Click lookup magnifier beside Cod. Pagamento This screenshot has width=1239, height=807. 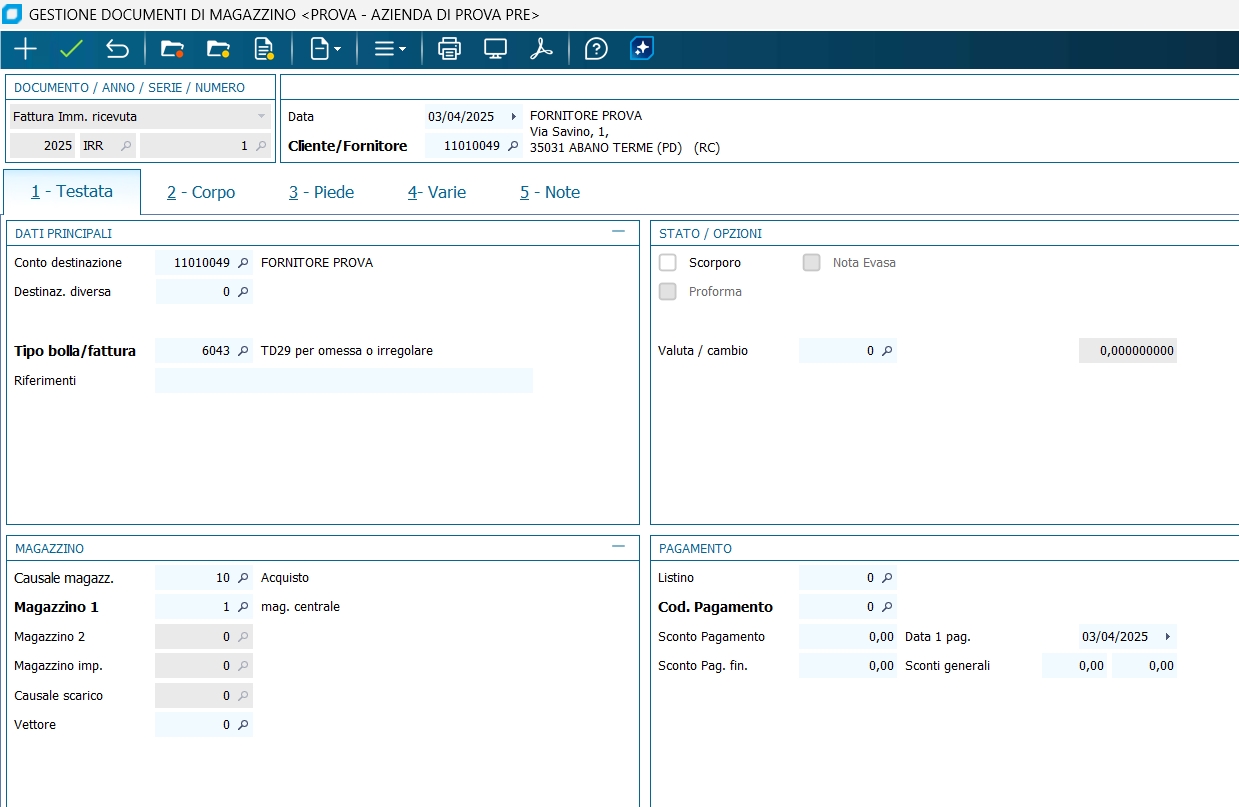(886, 607)
